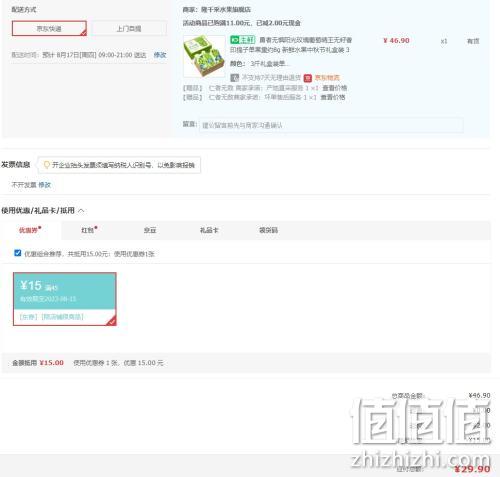This screenshot has height=477, width=500.
Task: Deselect the ¥15 coupon card
Action: [x=65, y=299]
